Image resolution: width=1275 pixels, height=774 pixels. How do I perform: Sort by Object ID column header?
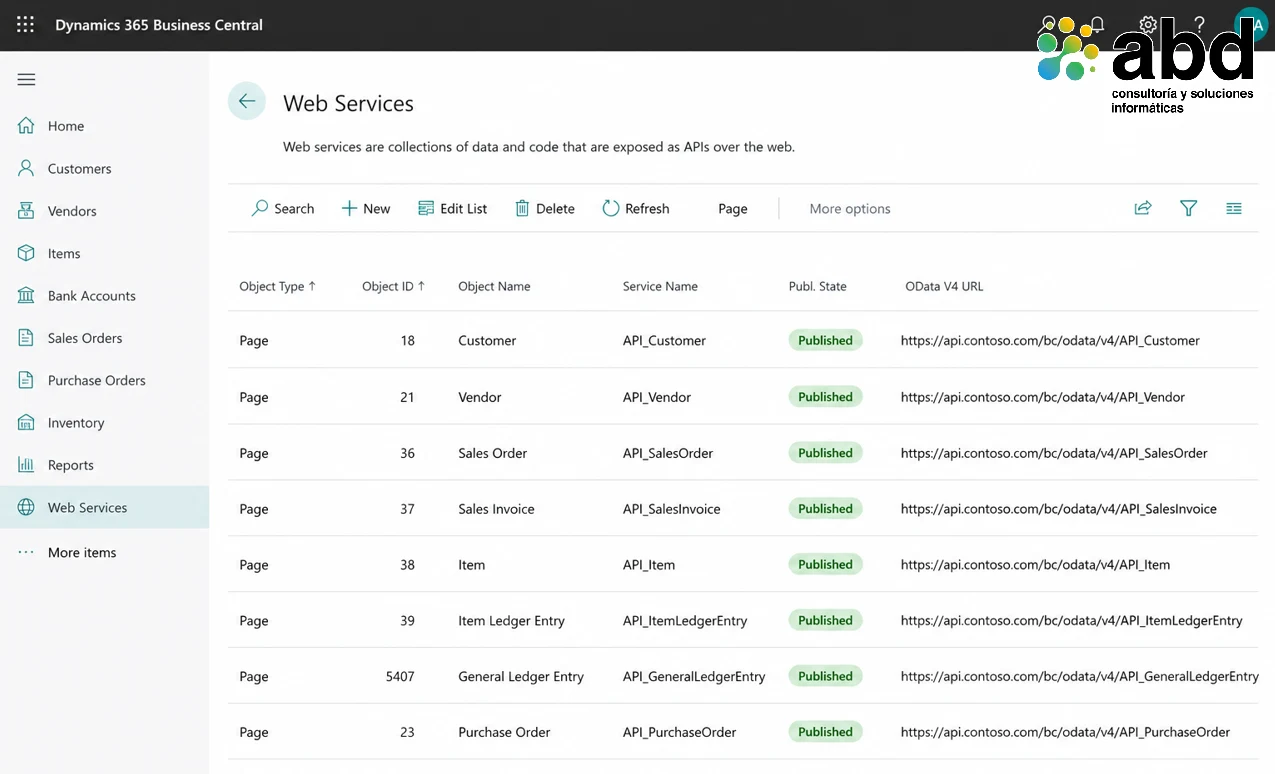tap(393, 286)
